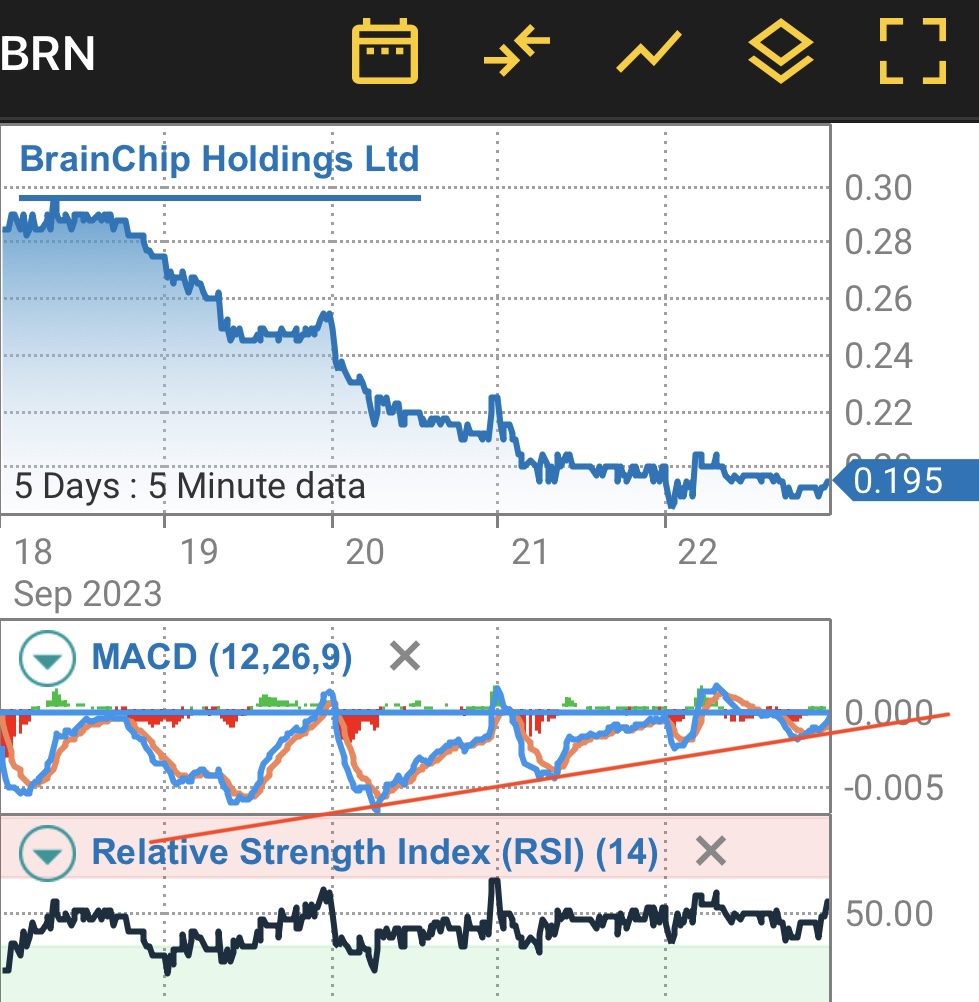Image resolution: width=979 pixels, height=1002 pixels.
Task: Click the BRN ticker symbol
Action: [x=48, y=54]
